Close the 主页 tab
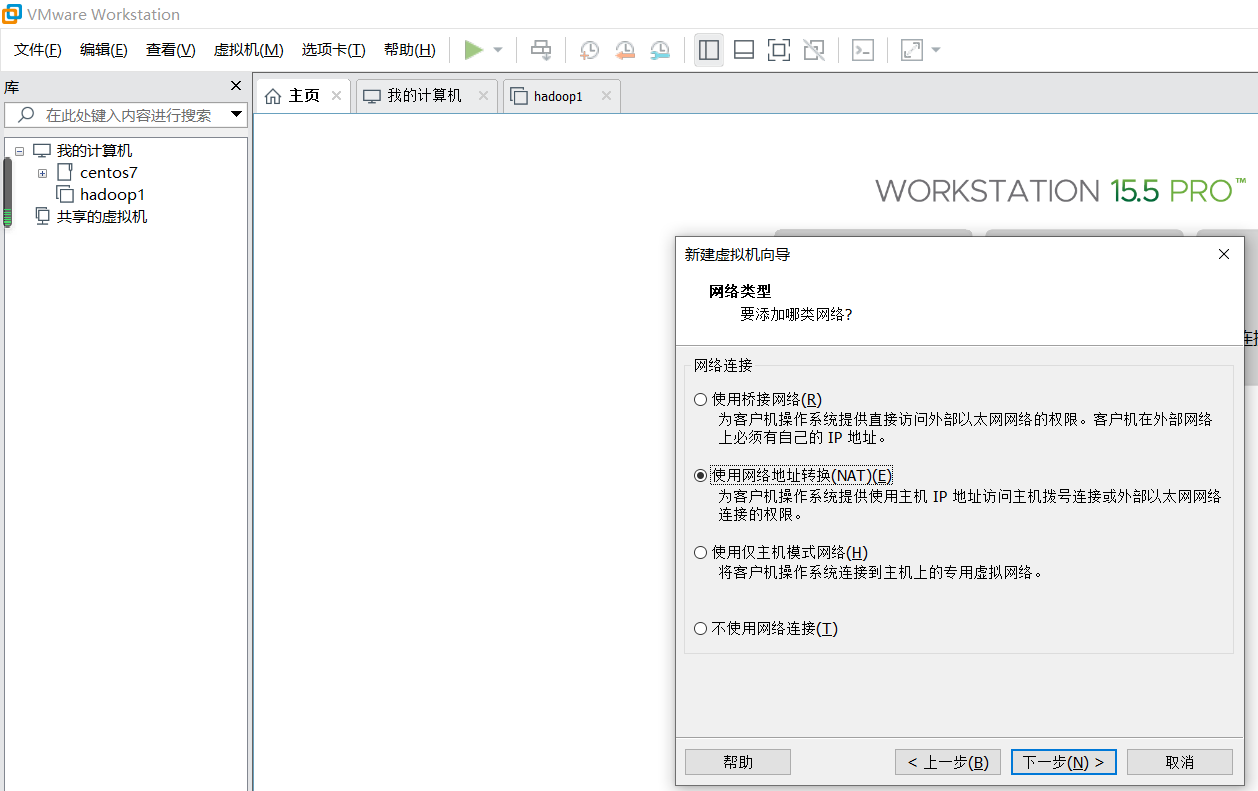 click(336, 96)
